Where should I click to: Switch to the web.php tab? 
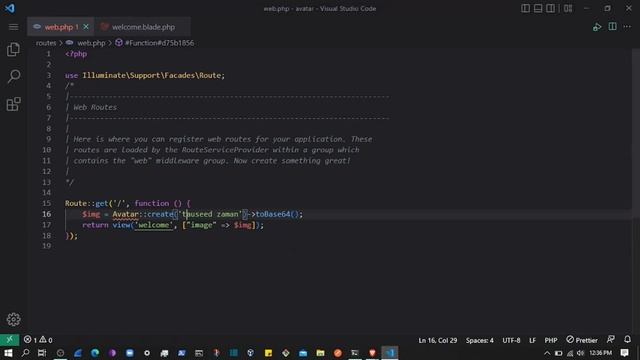tap(61, 27)
